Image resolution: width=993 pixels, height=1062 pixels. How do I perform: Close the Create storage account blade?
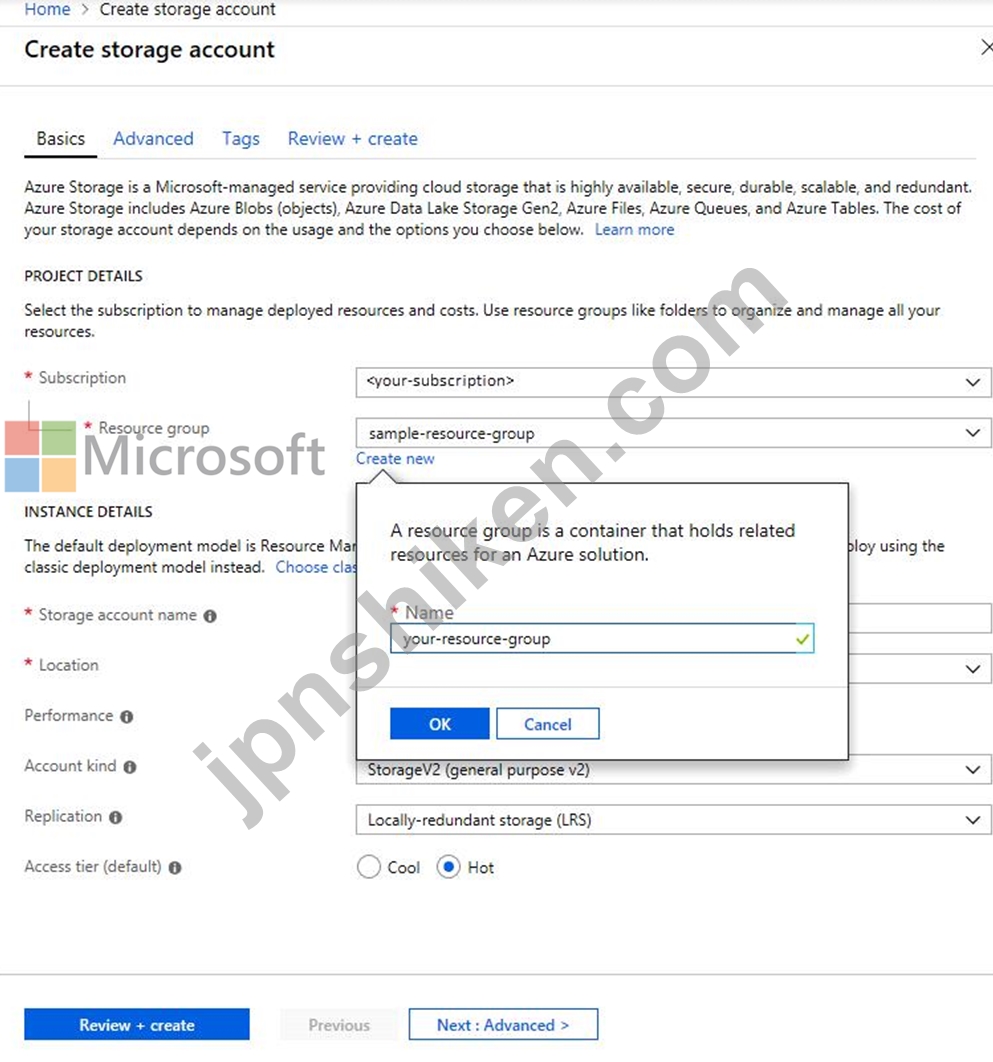(x=986, y=47)
